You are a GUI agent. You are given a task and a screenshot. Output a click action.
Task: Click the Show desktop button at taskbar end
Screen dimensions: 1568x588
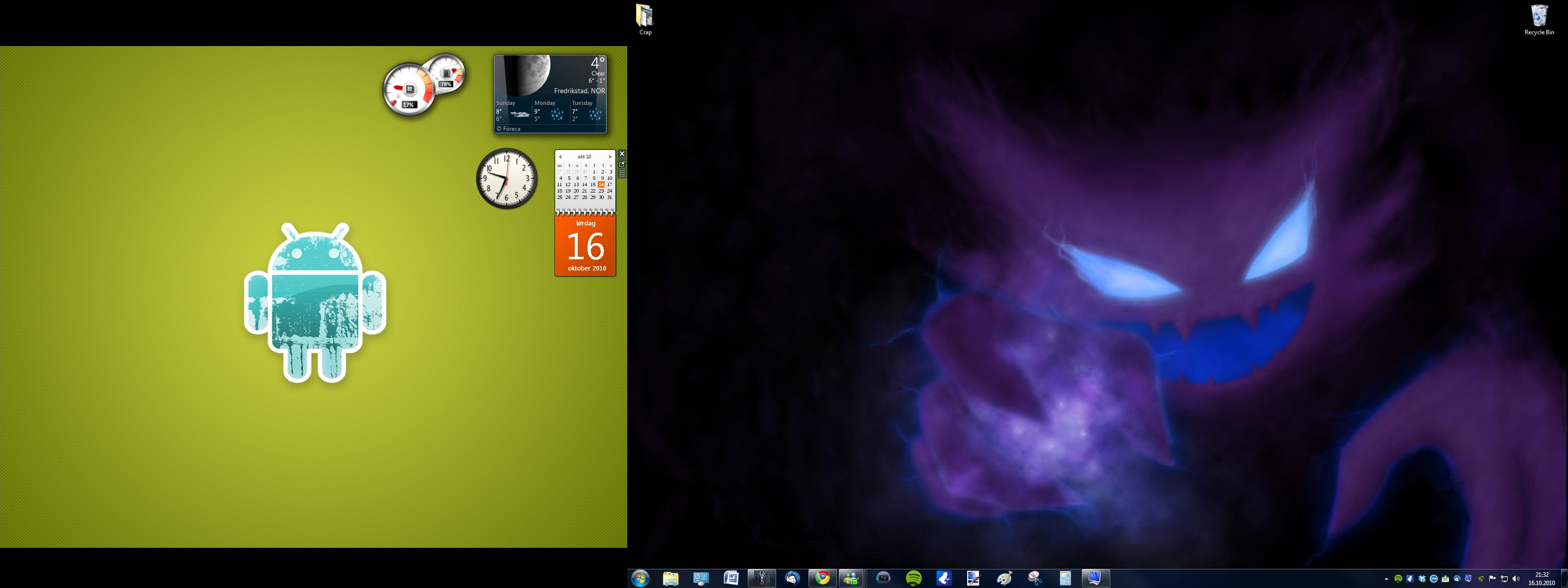pos(1565,578)
